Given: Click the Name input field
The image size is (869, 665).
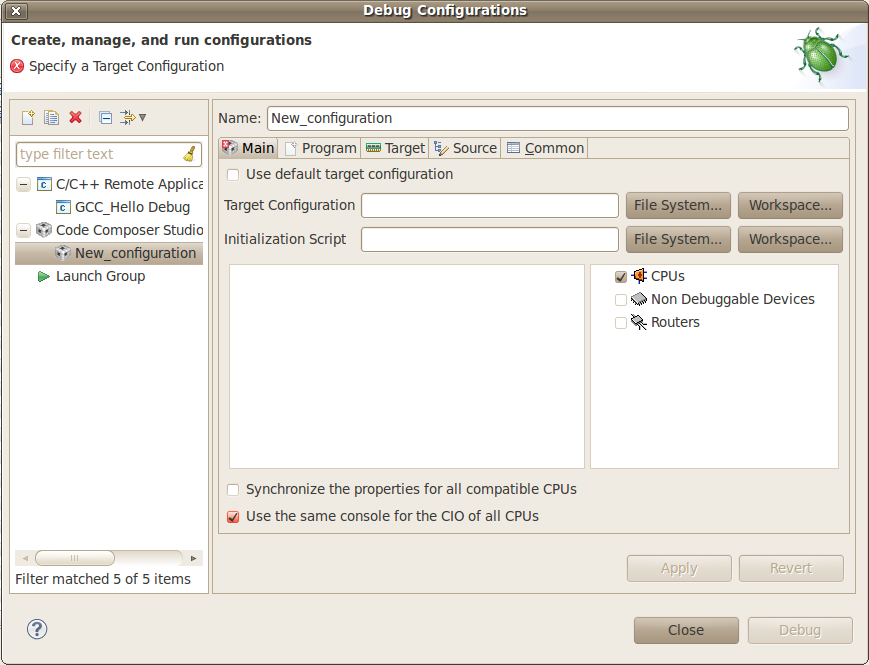Looking at the screenshot, I should (x=558, y=118).
